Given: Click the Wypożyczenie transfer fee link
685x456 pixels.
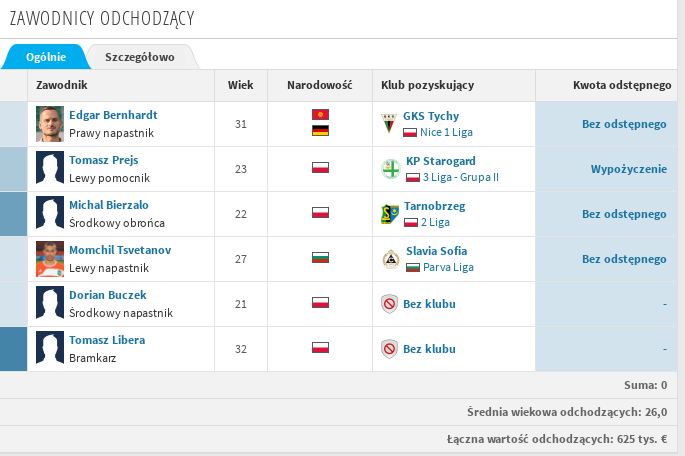Looking at the screenshot, I should [x=628, y=169].
